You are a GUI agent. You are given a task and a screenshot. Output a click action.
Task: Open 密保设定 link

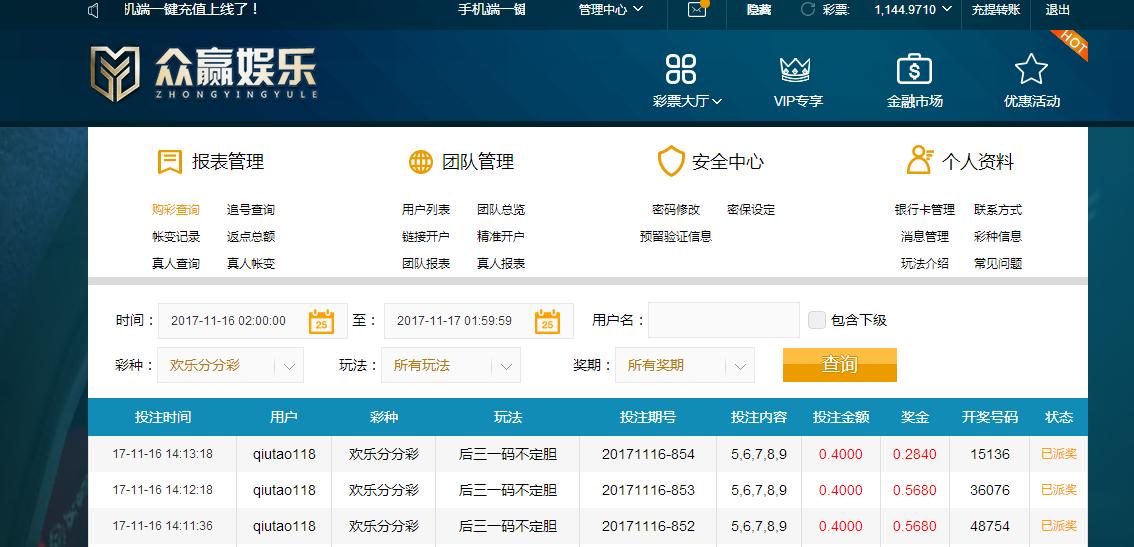(x=751, y=210)
